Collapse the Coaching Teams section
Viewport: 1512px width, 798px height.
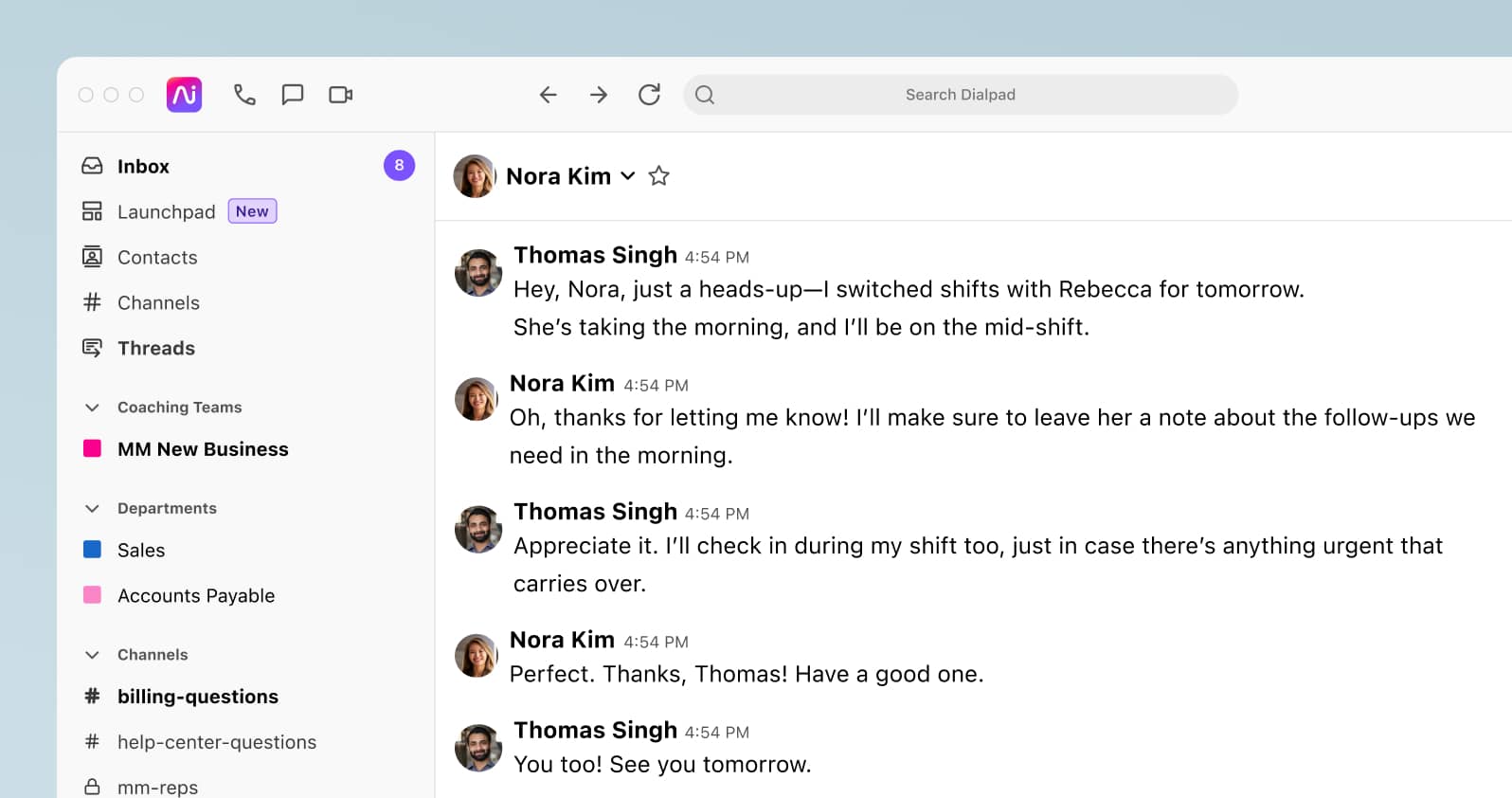coord(92,408)
